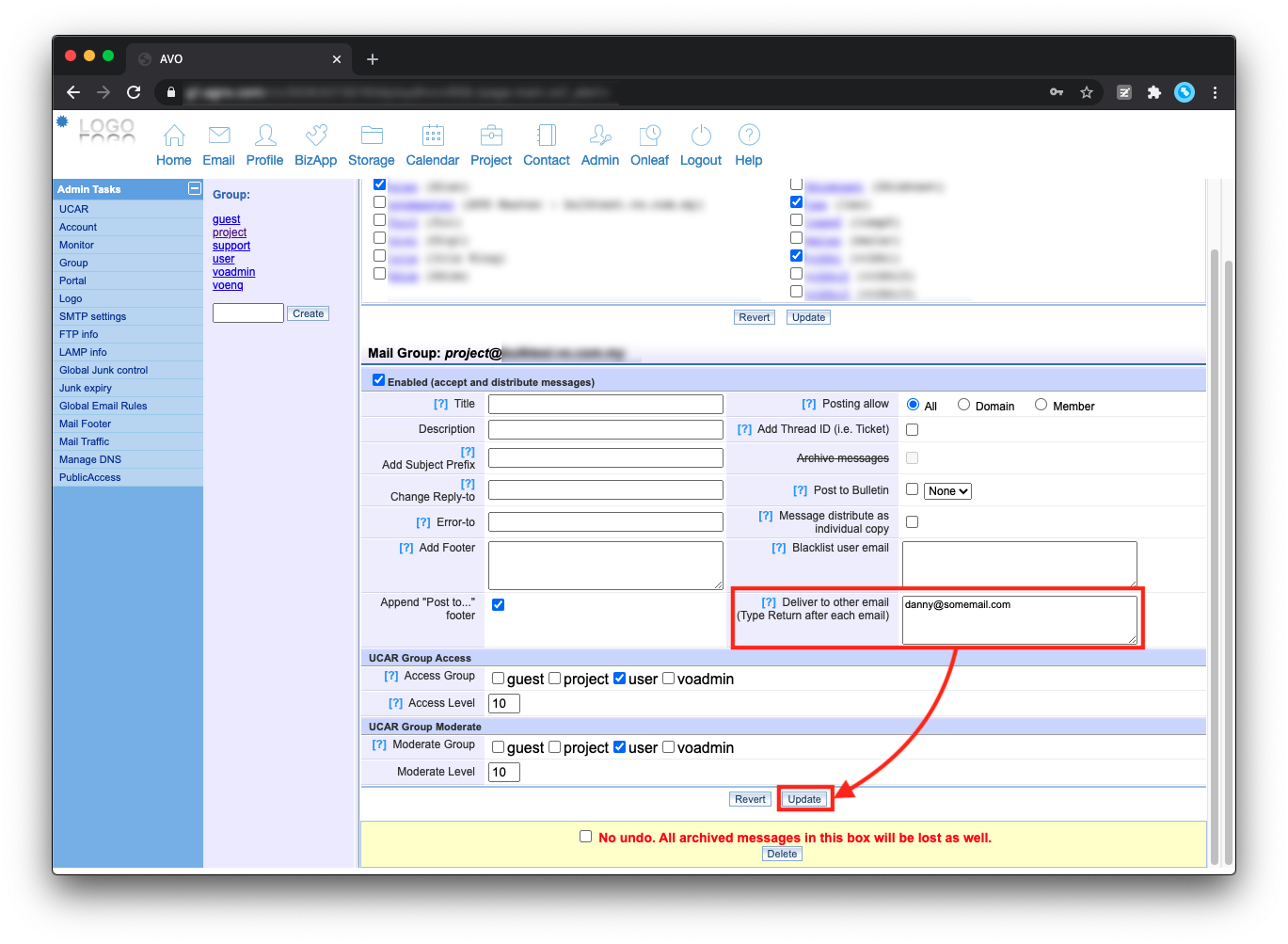Image resolution: width=1288 pixels, height=944 pixels.
Task: Click the Logout power icon
Action: pyautogui.click(x=701, y=136)
